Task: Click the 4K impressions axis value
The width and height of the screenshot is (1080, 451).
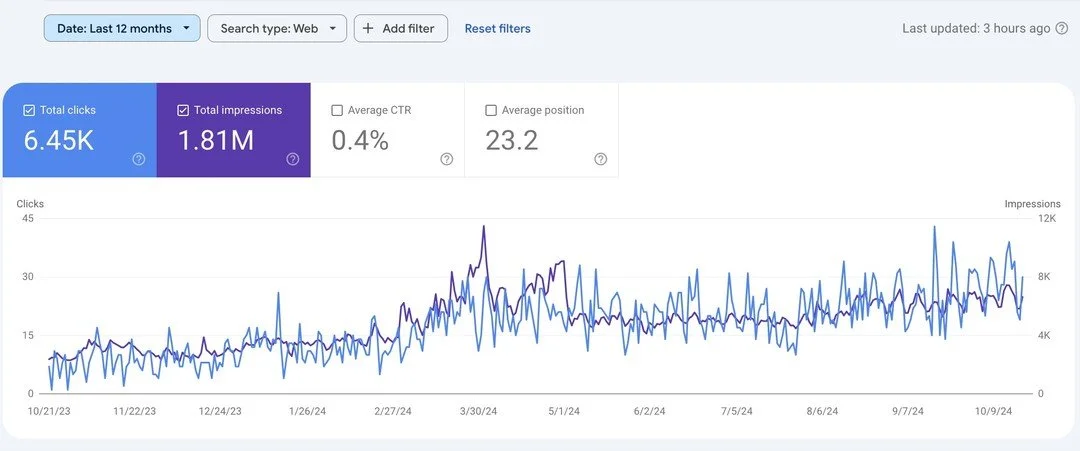Action: [1044, 335]
